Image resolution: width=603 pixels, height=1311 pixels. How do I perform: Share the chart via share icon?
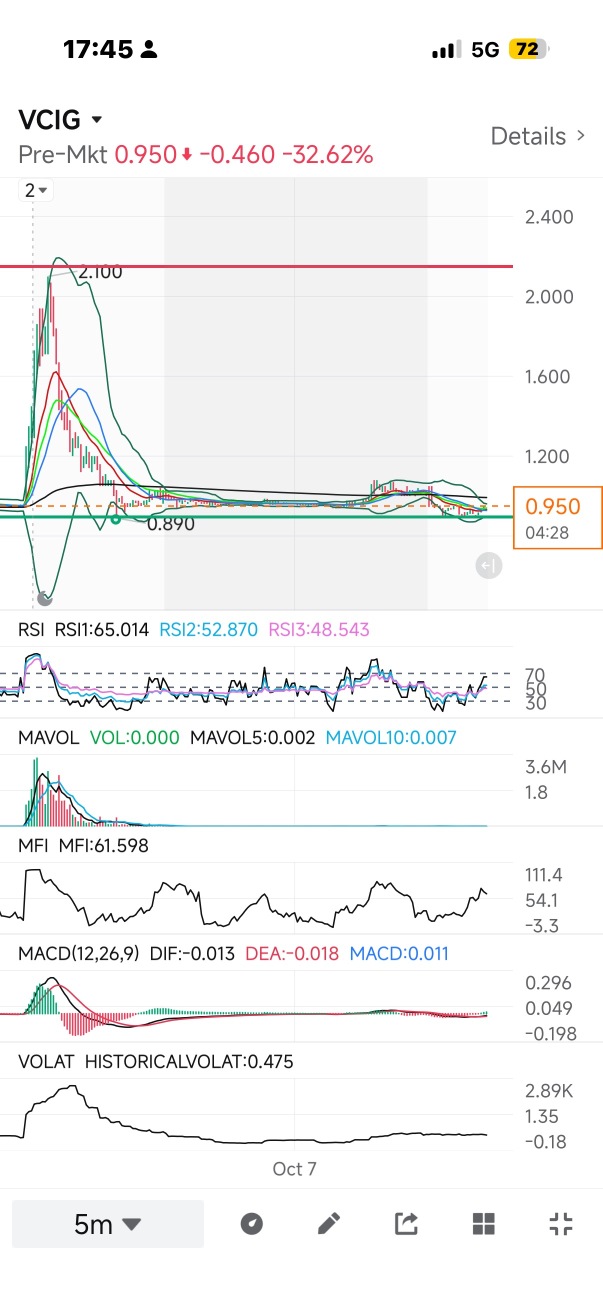[406, 1223]
